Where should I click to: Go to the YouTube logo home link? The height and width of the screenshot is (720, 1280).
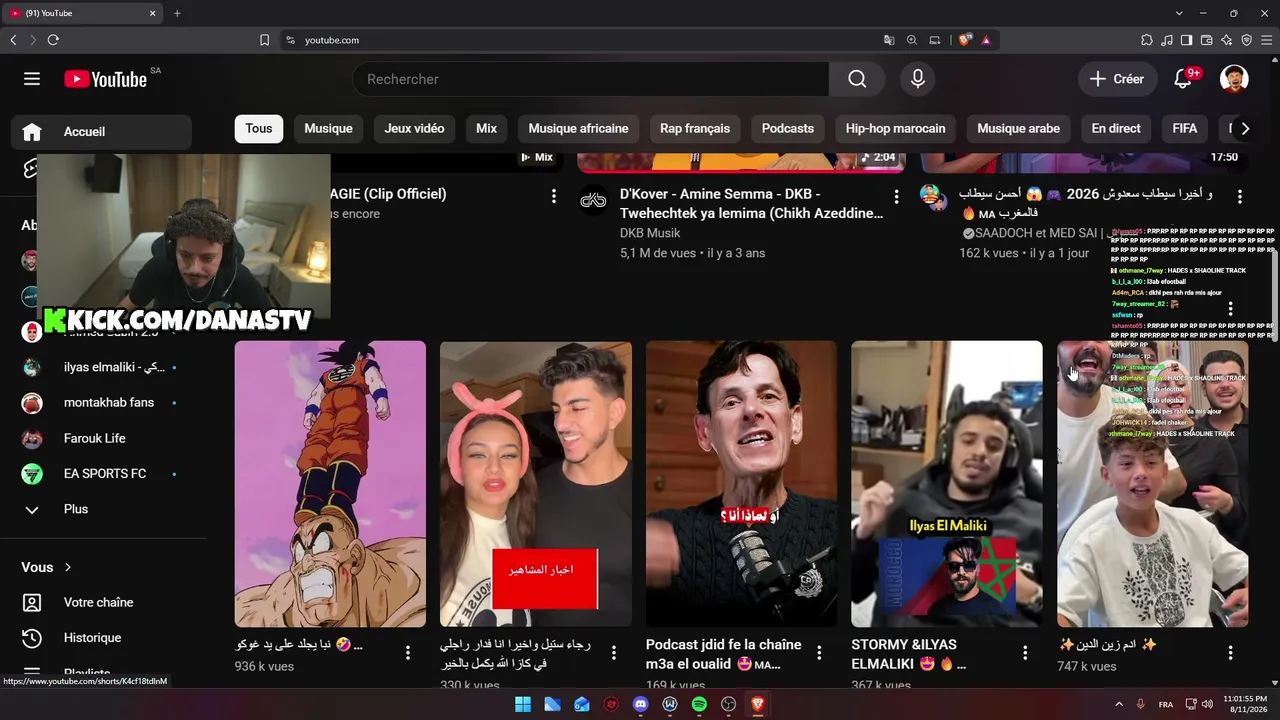coord(105,79)
